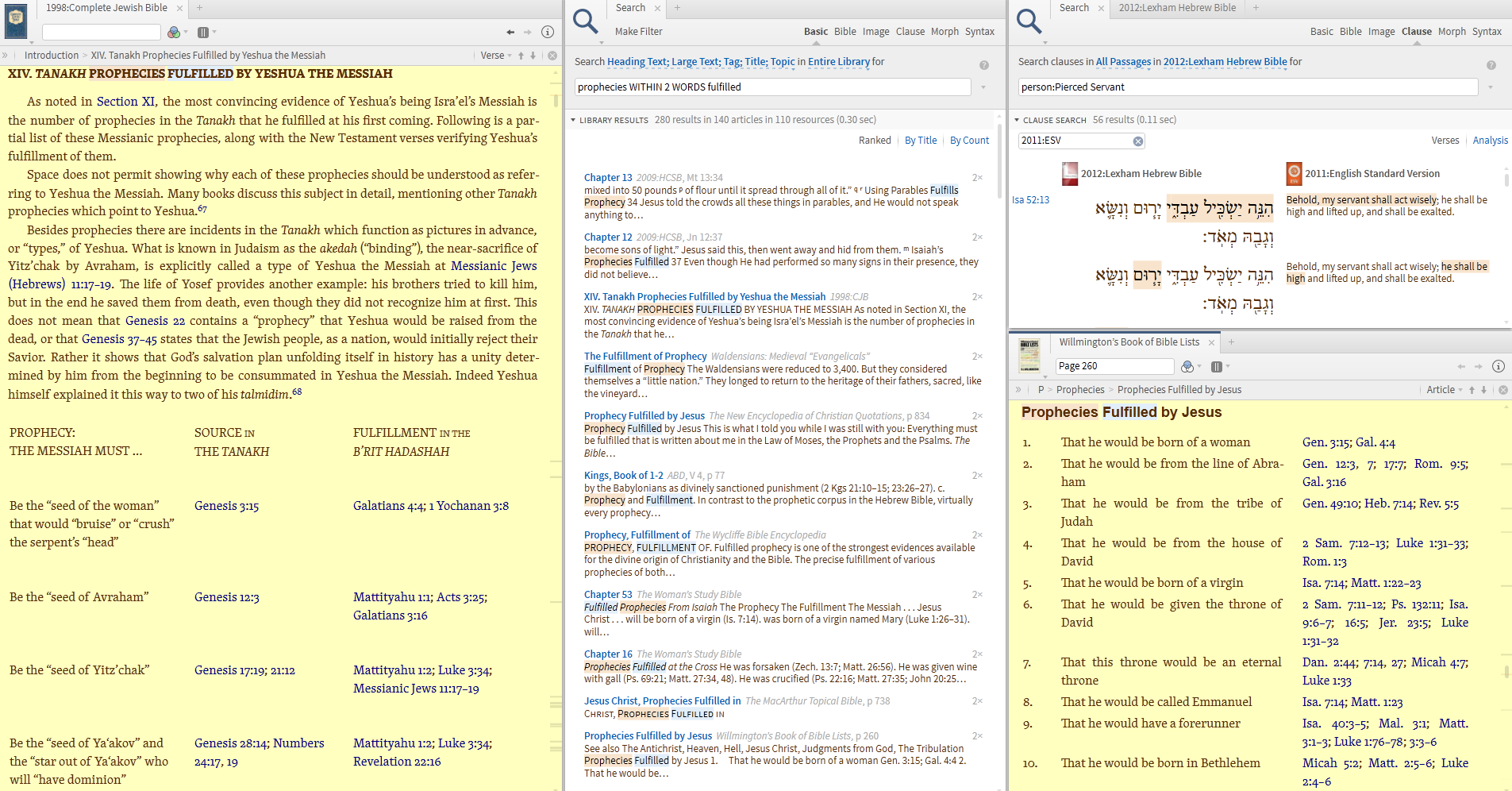Switch clause results to Analysis view
The width and height of the screenshot is (1512, 791).
tap(1490, 141)
